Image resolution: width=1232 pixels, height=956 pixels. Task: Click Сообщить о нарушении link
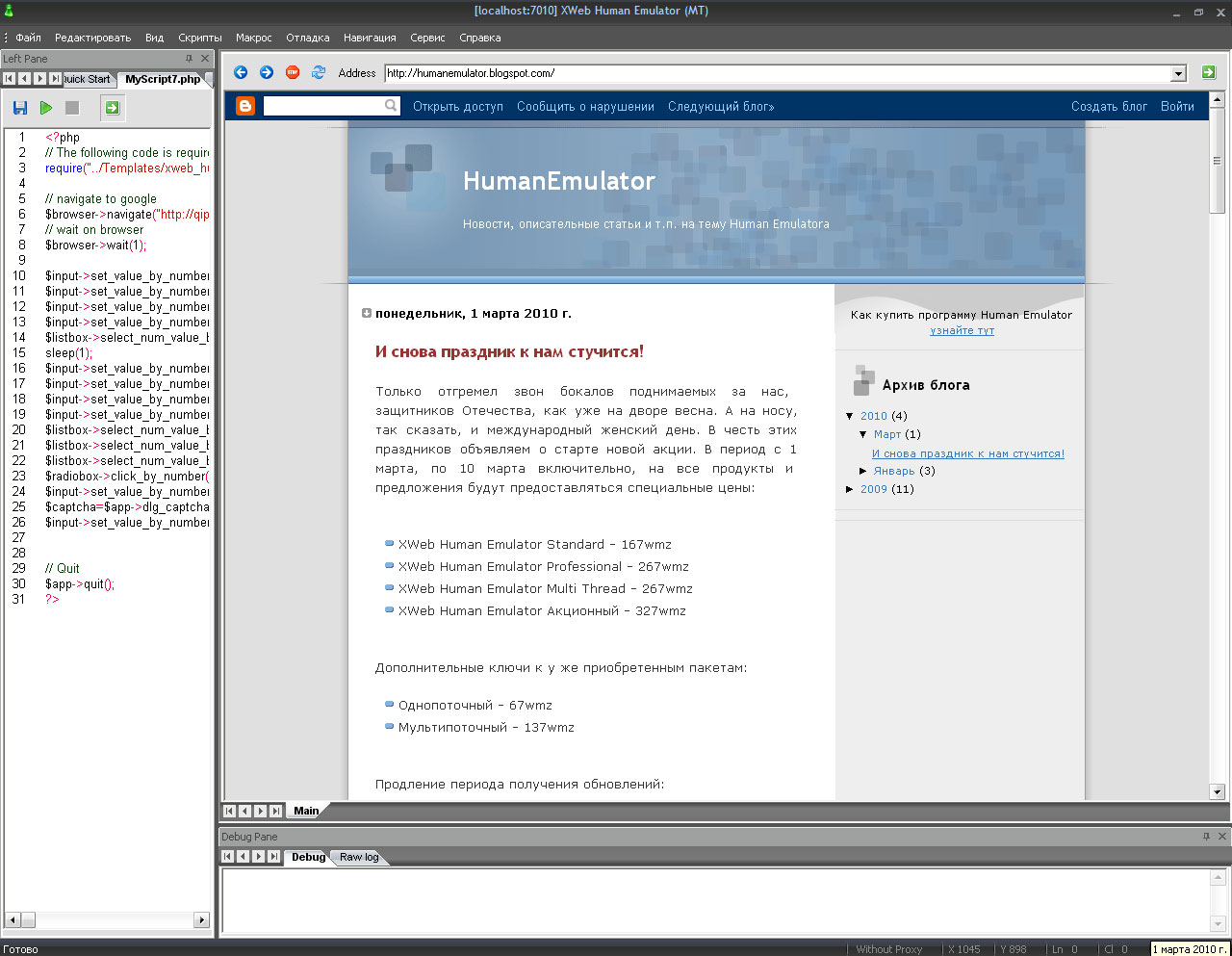(x=585, y=106)
